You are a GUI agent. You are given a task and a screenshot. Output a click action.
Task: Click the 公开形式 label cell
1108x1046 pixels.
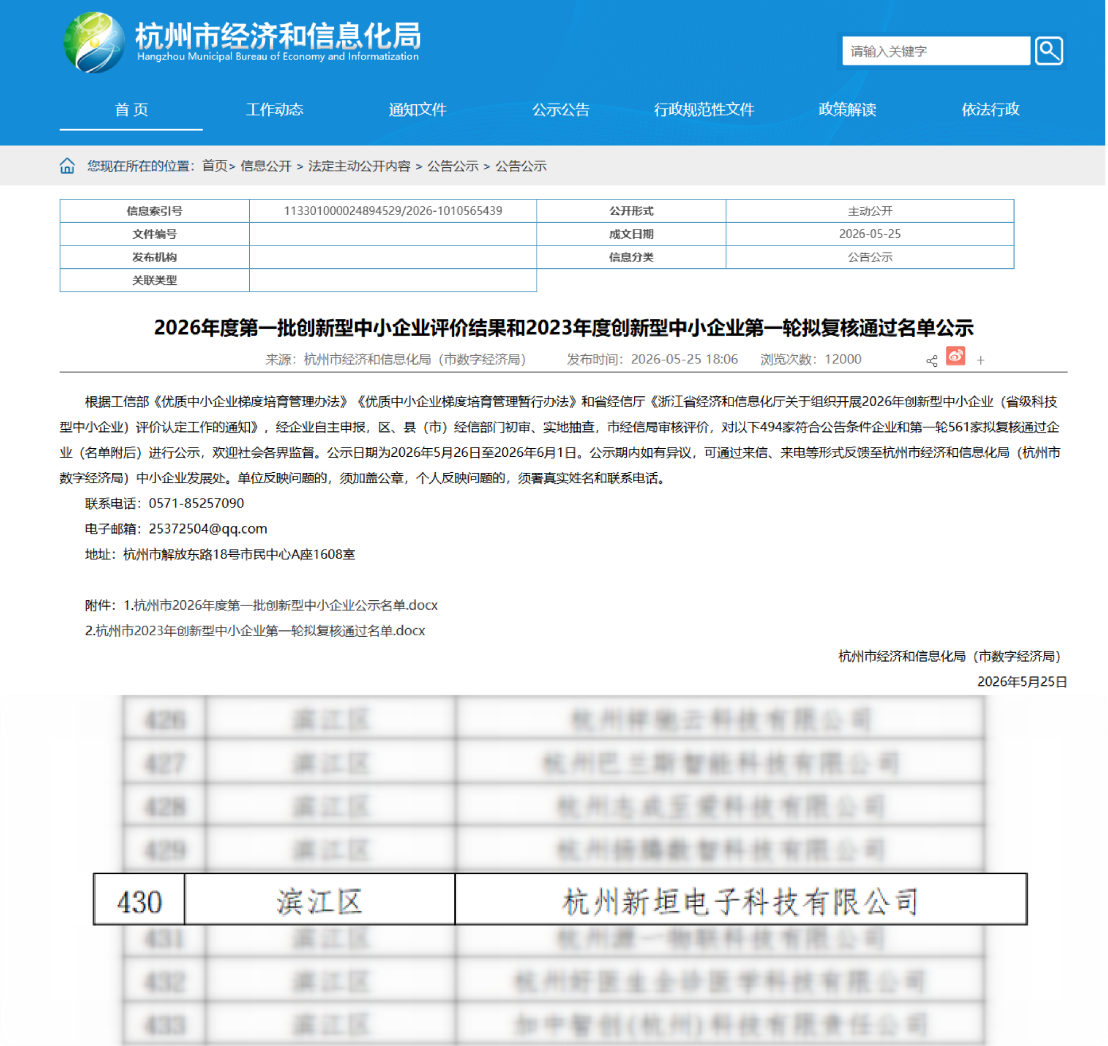coord(631,211)
